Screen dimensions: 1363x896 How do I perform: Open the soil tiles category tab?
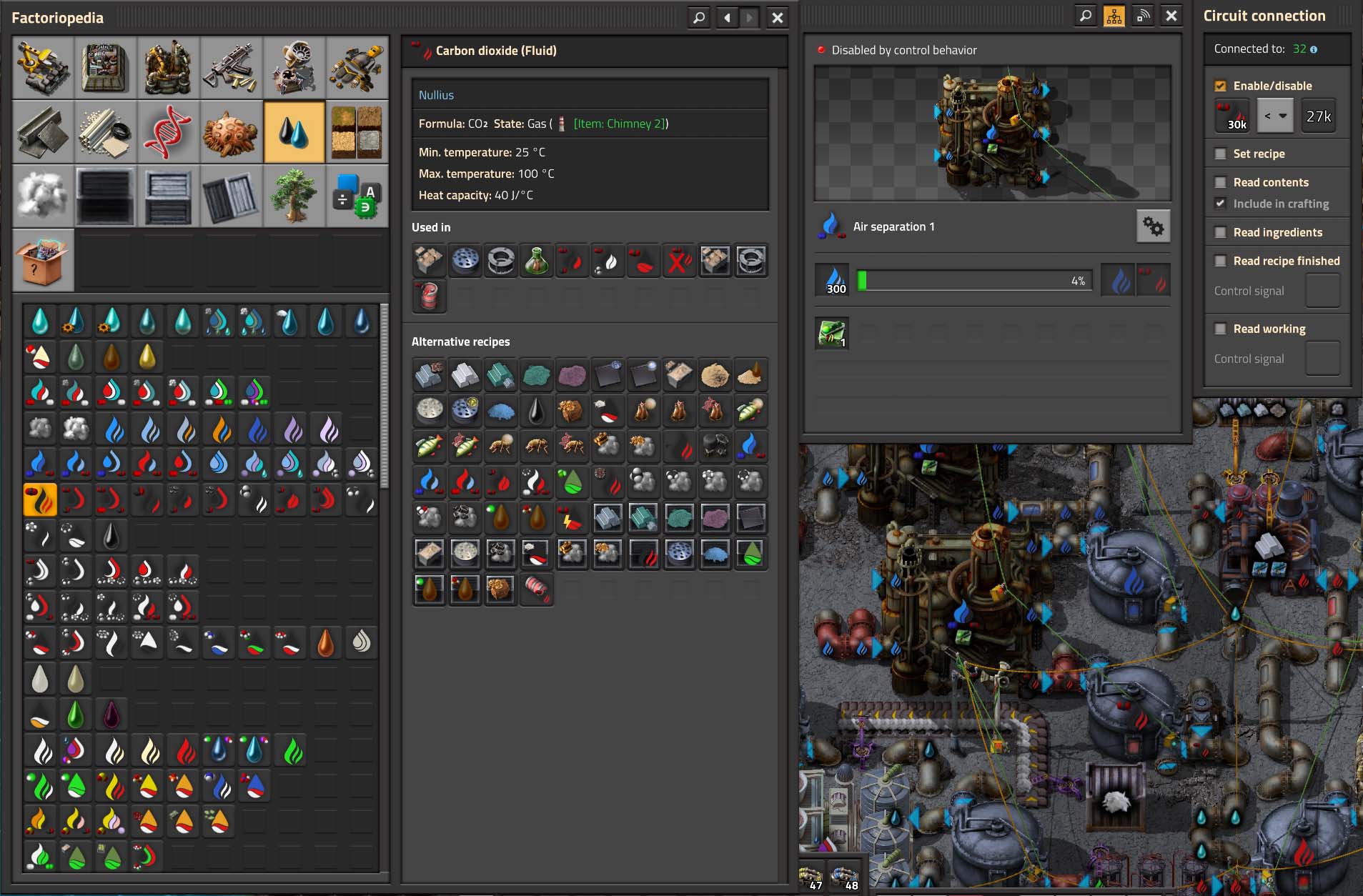pyautogui.click(x=357, y=132)
